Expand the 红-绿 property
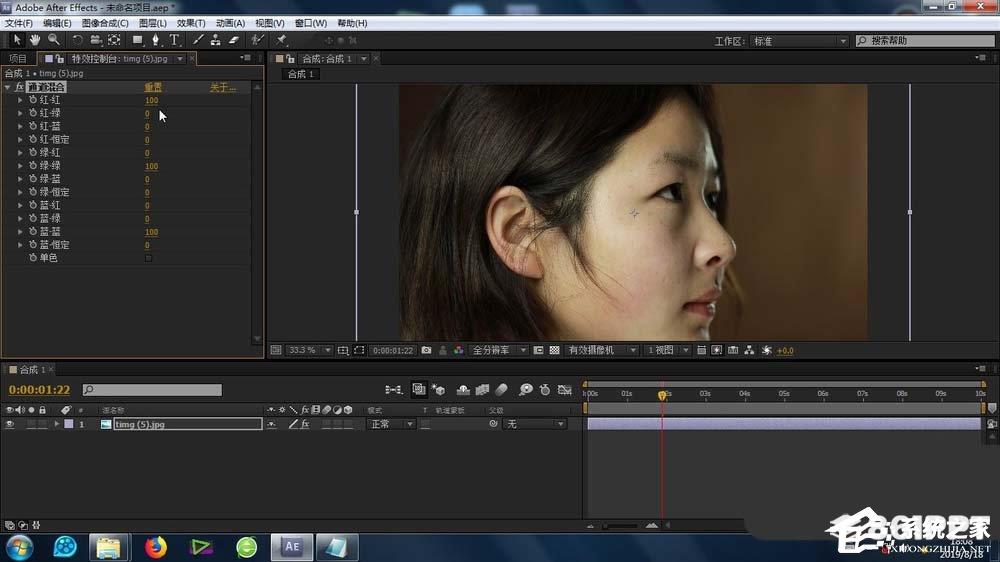The height and width of the screenshot is (562, 1000). coord(20,114)
